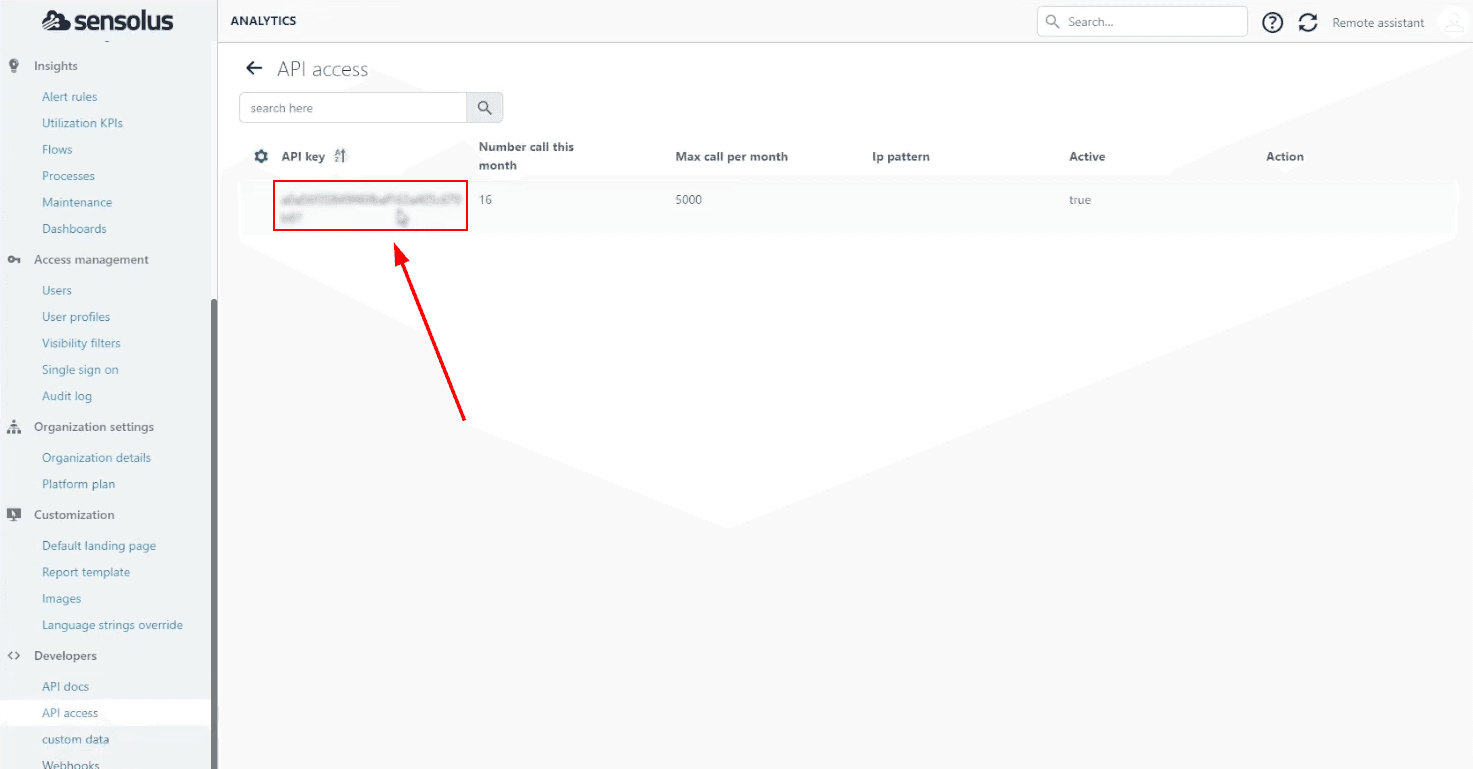Click the magnifier search button
The height and width of the screenshot is (769, 1473).
(x=485, y=108)
